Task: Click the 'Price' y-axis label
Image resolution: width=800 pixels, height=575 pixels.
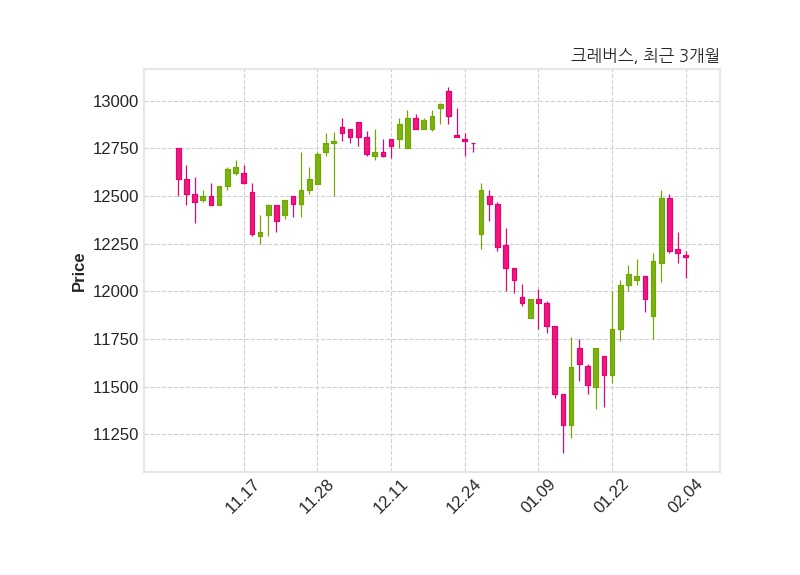Action: coord(79,273)
